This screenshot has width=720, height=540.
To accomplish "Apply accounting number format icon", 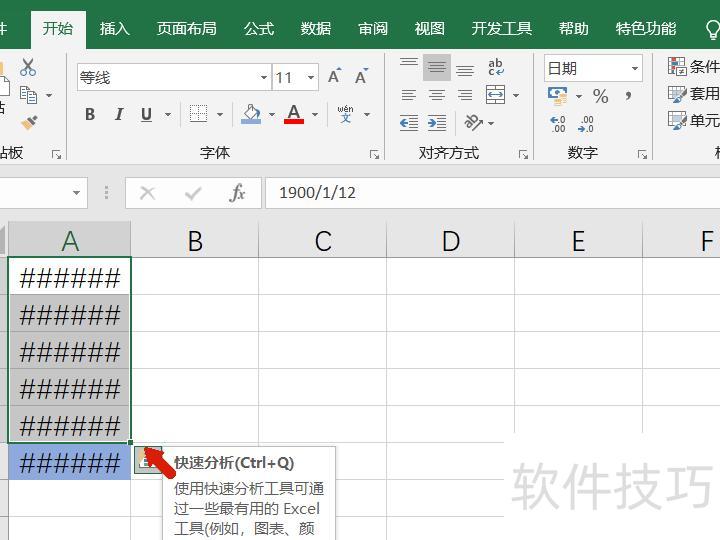I will pos(557,96).
